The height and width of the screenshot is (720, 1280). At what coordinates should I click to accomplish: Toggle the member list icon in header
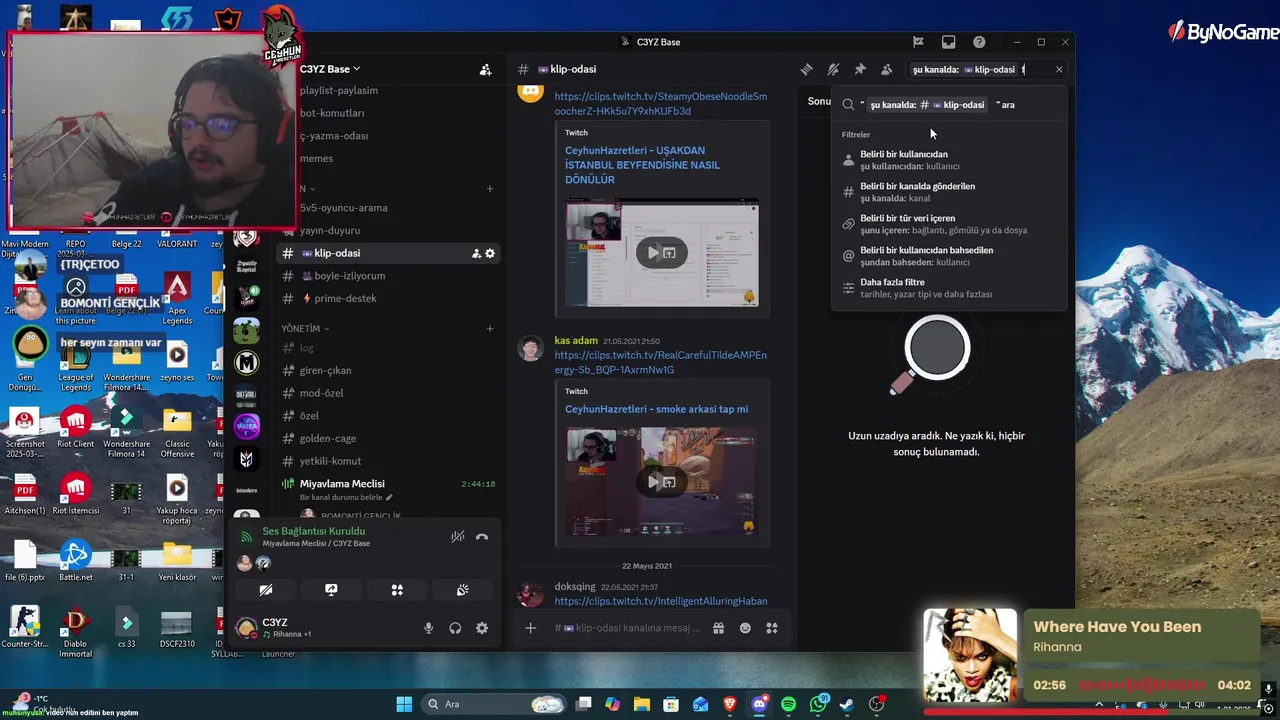point(886,69)
